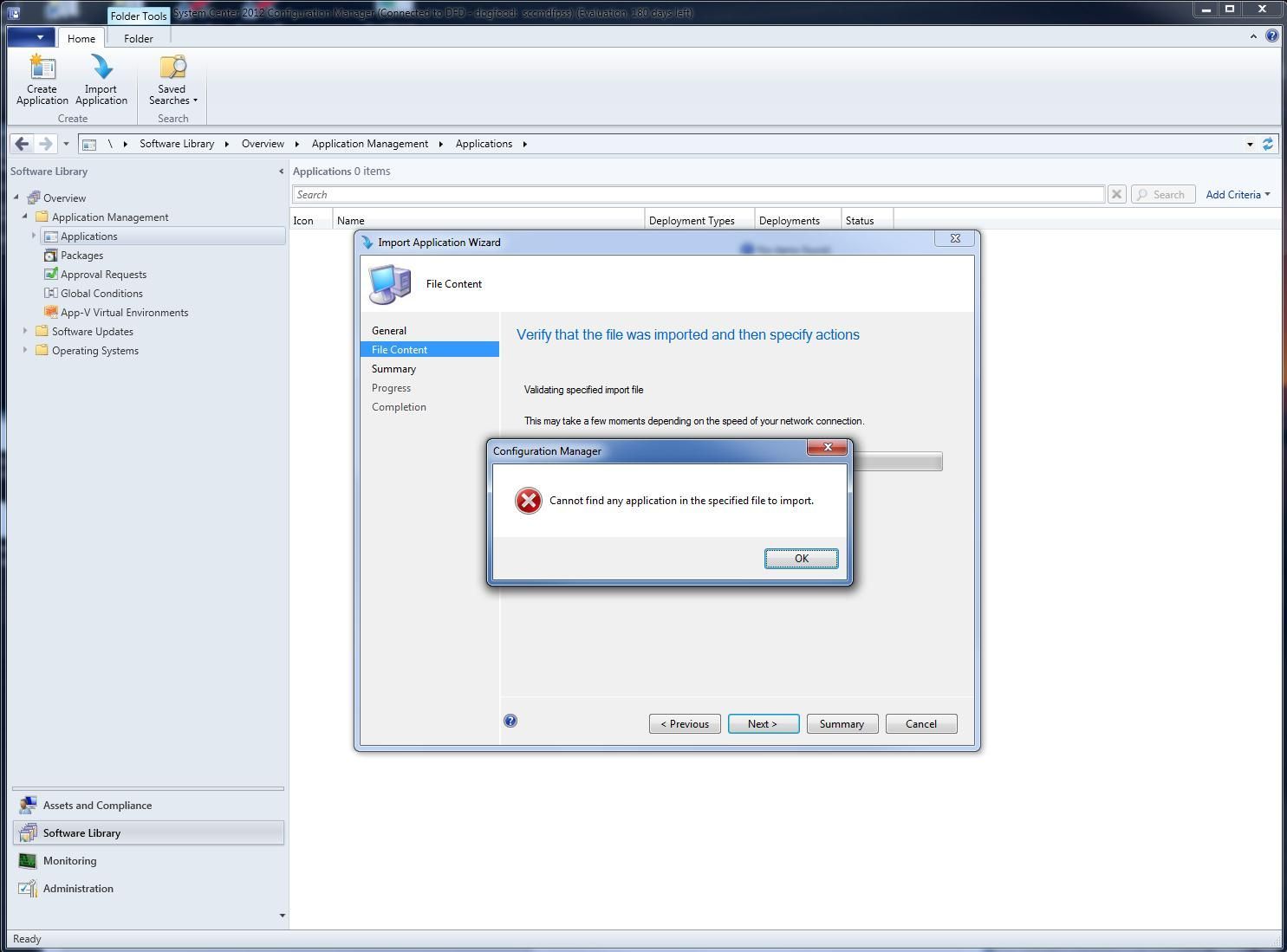Navigate back with the back arrow
The image size is (1287, 952).
coord(22,144)
